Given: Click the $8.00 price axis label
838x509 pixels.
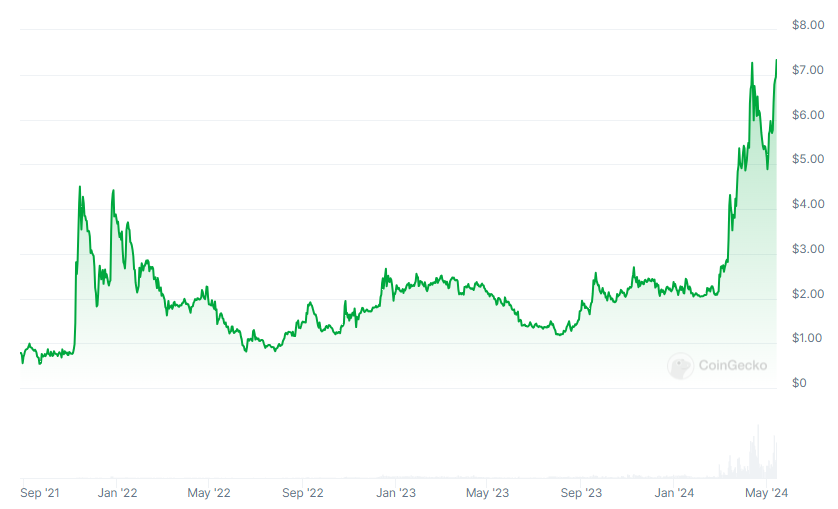Looking at the screenshot, I should tap(807, 25).
